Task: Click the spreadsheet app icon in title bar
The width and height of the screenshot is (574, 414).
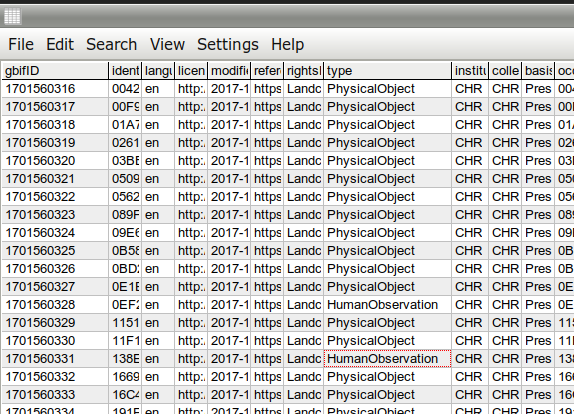Action: click(x=12, y=16)
